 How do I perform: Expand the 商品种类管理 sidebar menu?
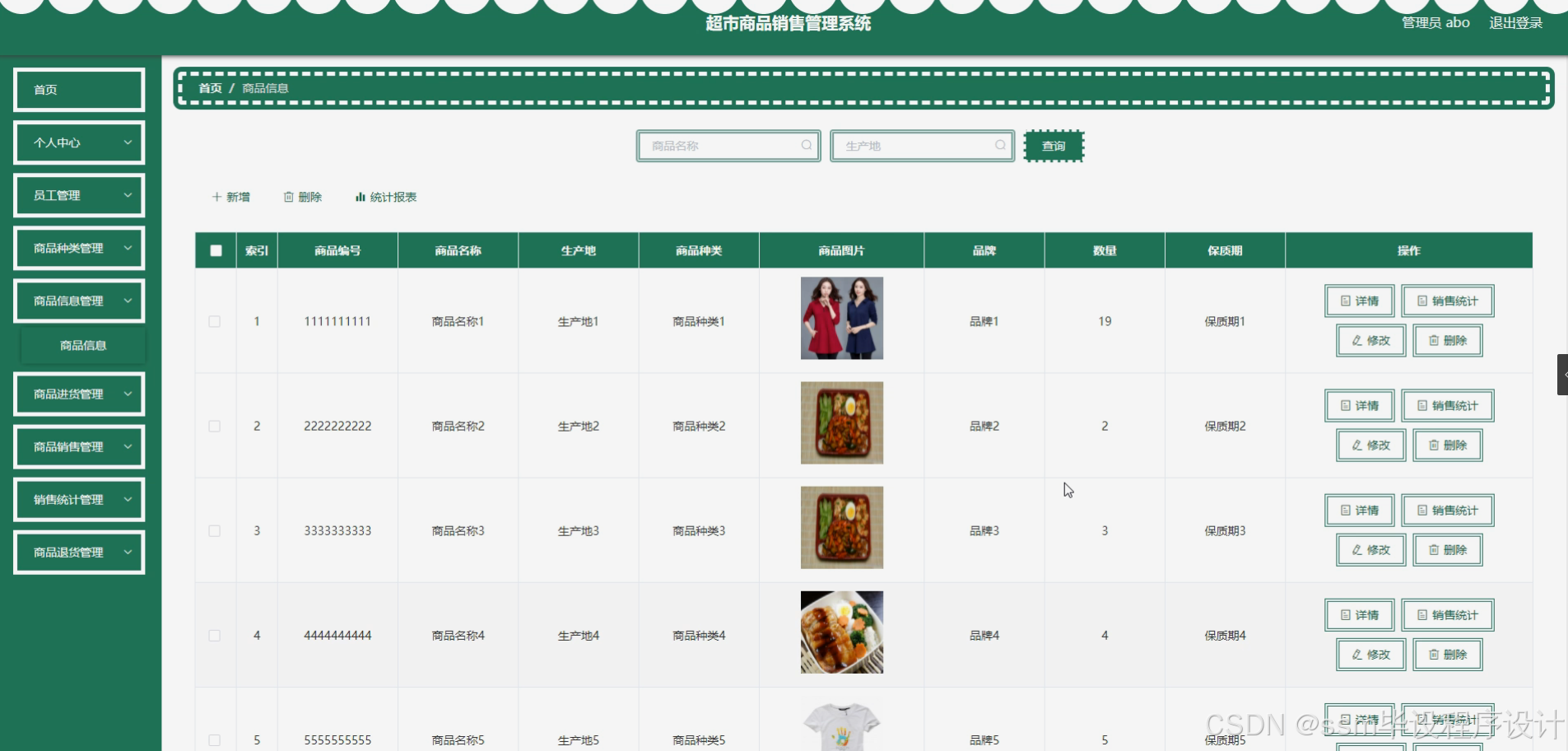[x=79, y=248]
